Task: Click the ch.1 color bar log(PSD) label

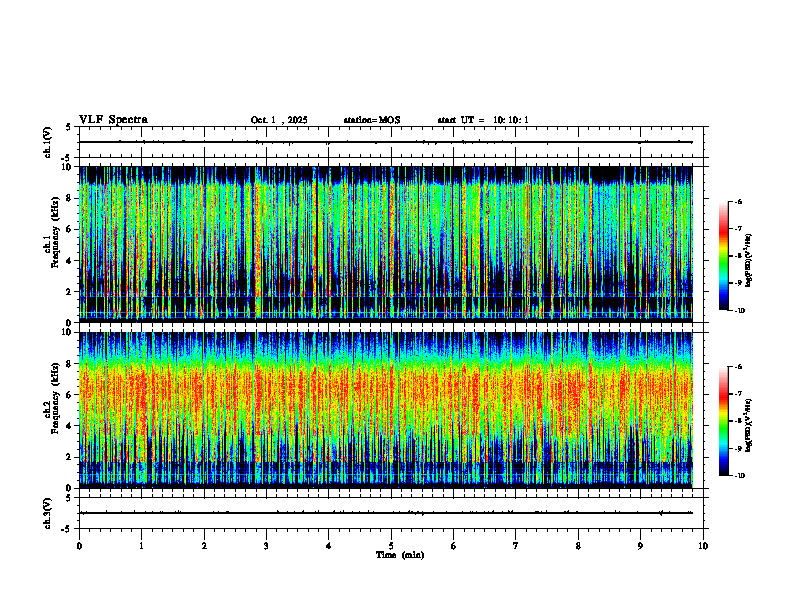Action: pyautogui.click(x=749, y=261)
